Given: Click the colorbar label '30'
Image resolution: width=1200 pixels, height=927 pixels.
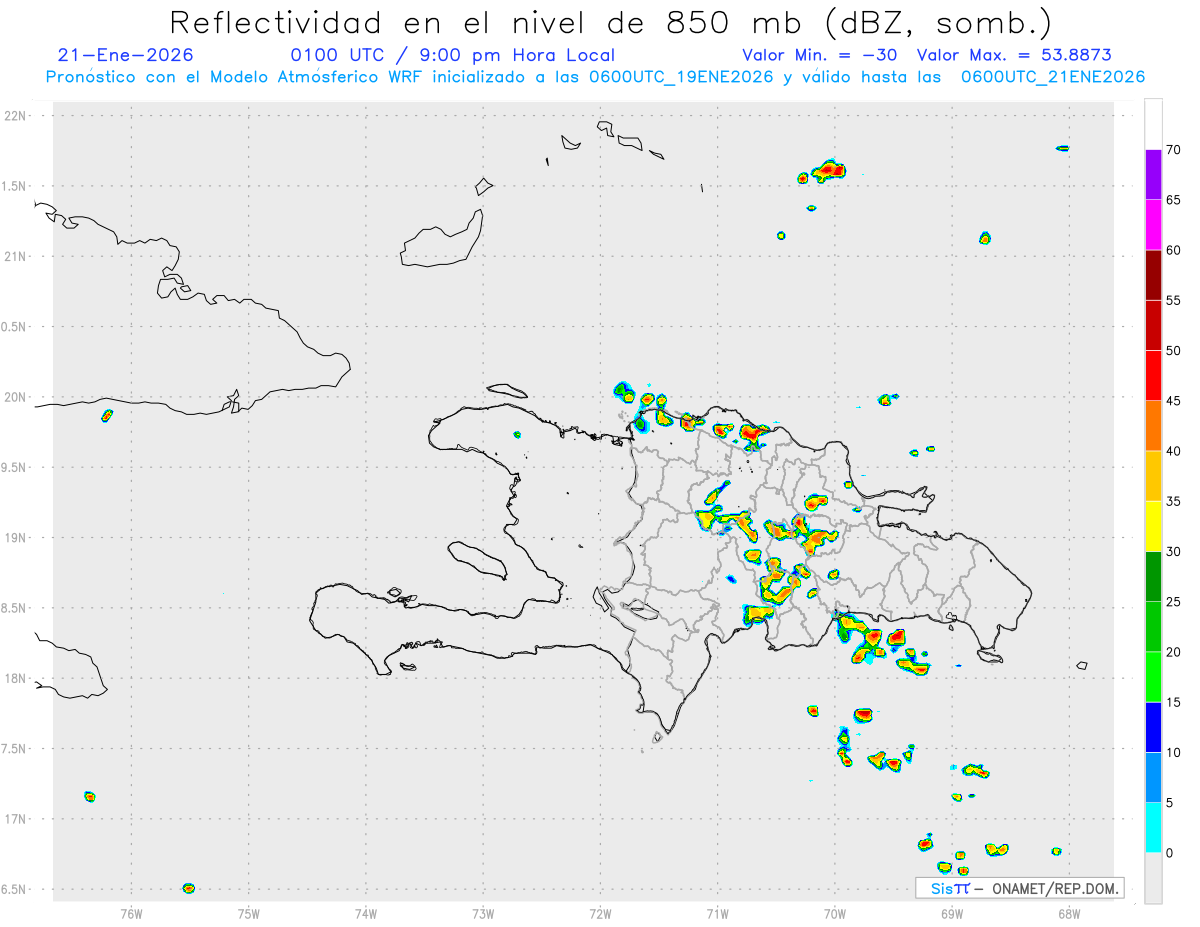Looking at the screenshot, I should pyautogui.click(x=1174, y=552).
